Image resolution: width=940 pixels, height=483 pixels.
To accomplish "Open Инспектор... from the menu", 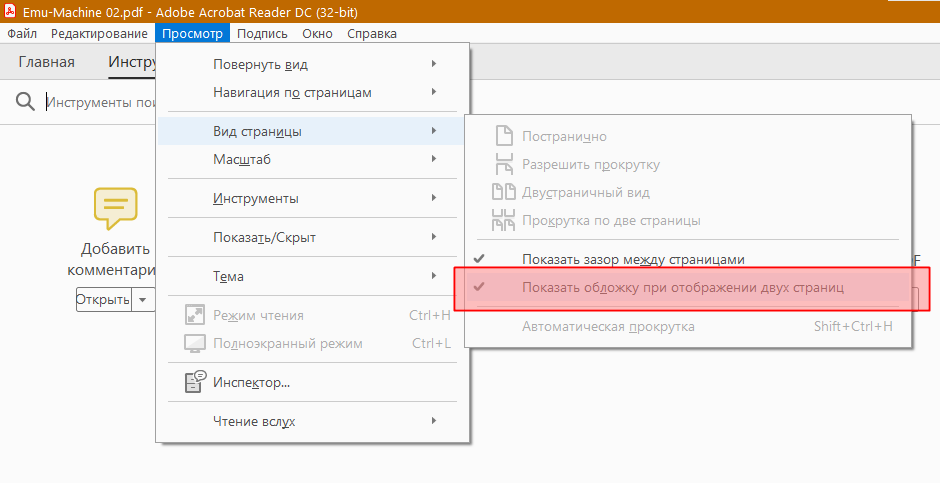I will click(312, 382).
